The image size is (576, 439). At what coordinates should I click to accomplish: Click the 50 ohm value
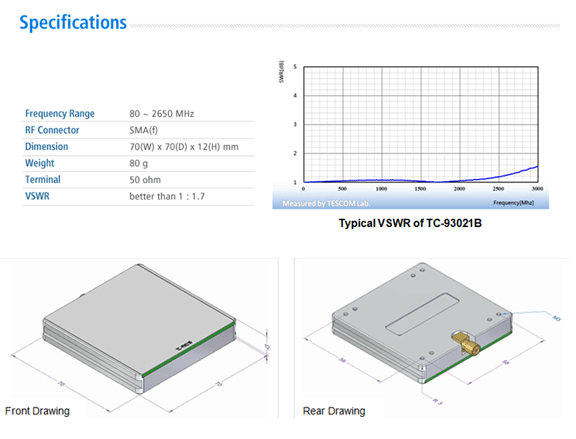pos(145,180)
